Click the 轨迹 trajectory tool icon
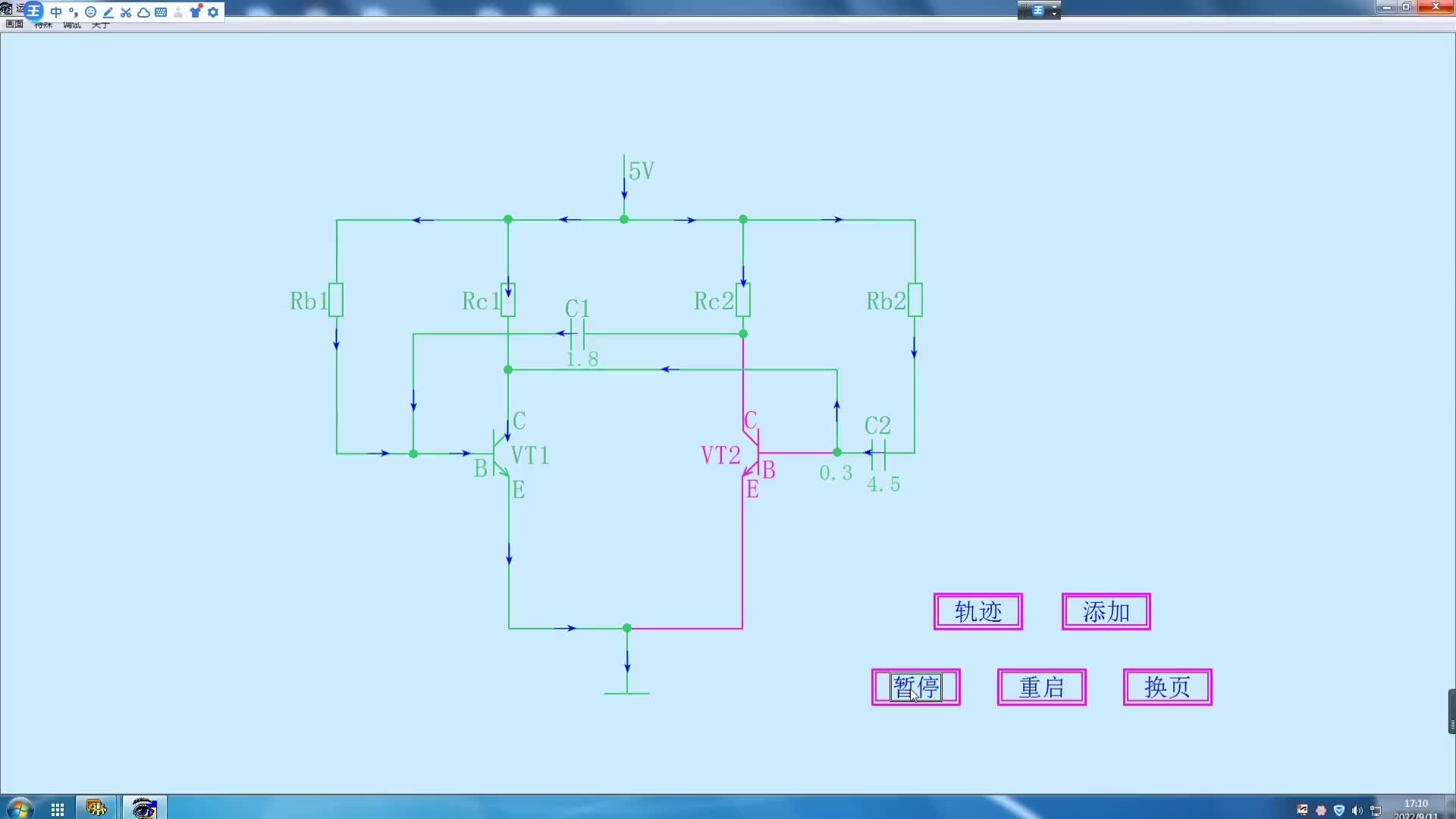Viewport: 1456px width, 819px height. [x=978, y=611]
